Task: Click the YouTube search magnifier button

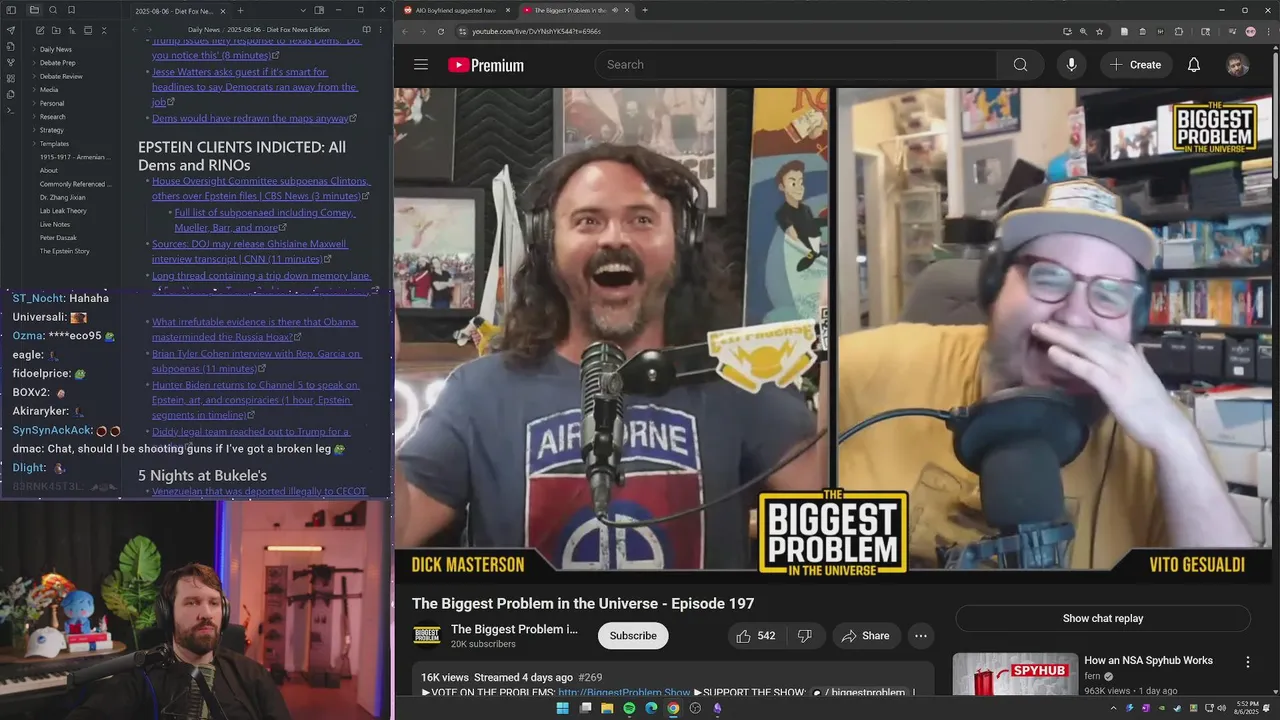Action: 1020,65
